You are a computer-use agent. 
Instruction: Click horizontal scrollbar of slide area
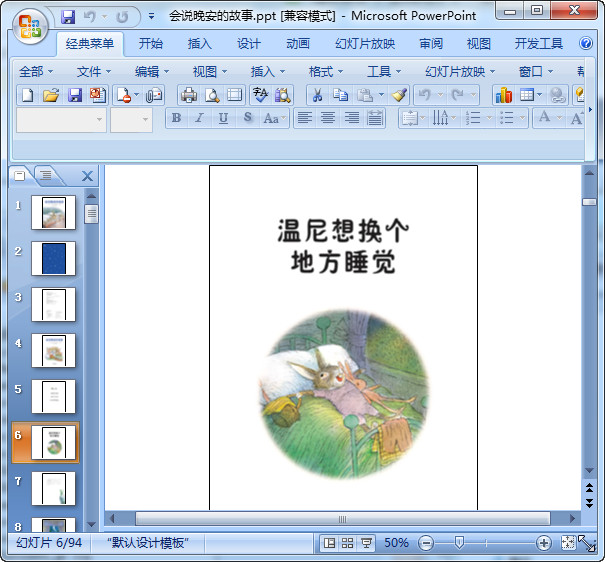pos(342,519)
